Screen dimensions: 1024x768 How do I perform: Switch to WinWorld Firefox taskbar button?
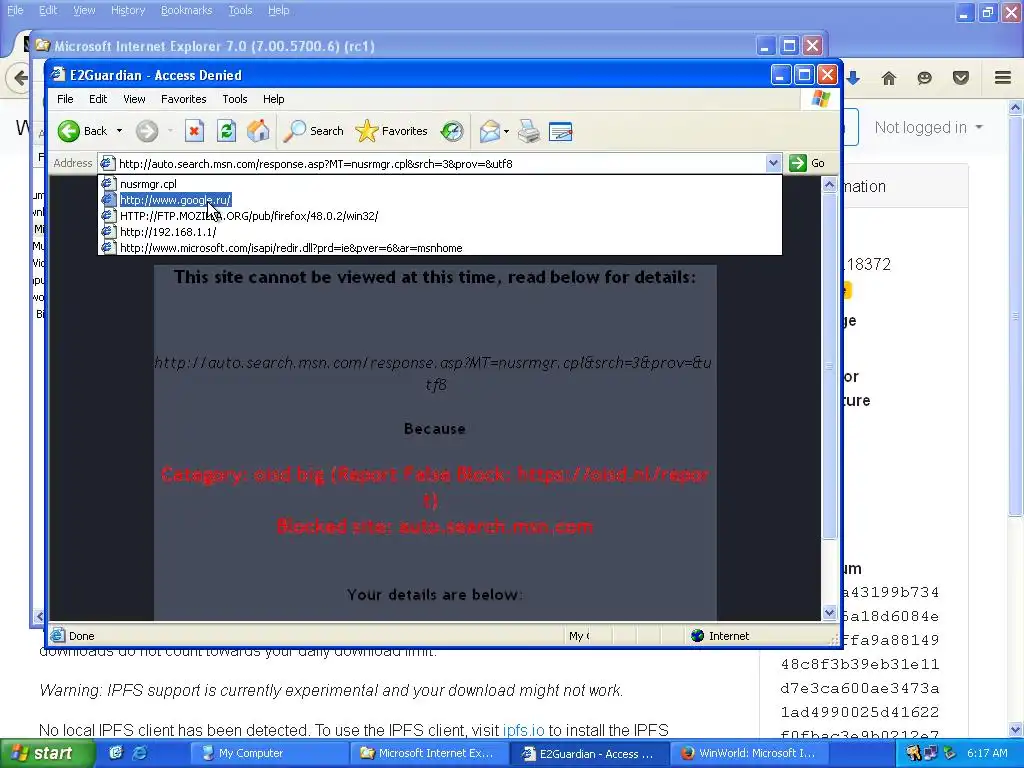pos(747,754)
